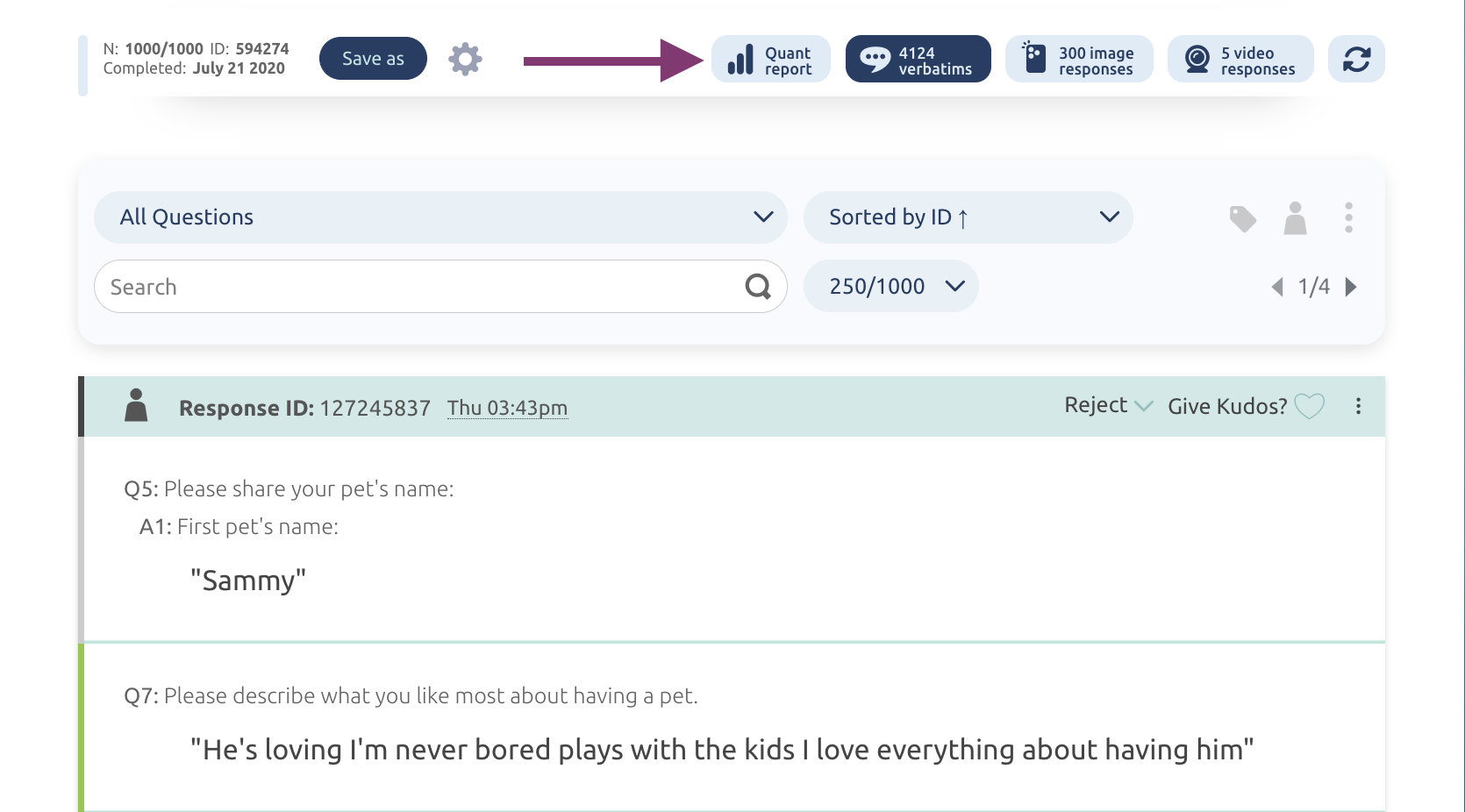Click the Save as button
The height and width of the screenshot is (812, 1465).
(373, 59)
